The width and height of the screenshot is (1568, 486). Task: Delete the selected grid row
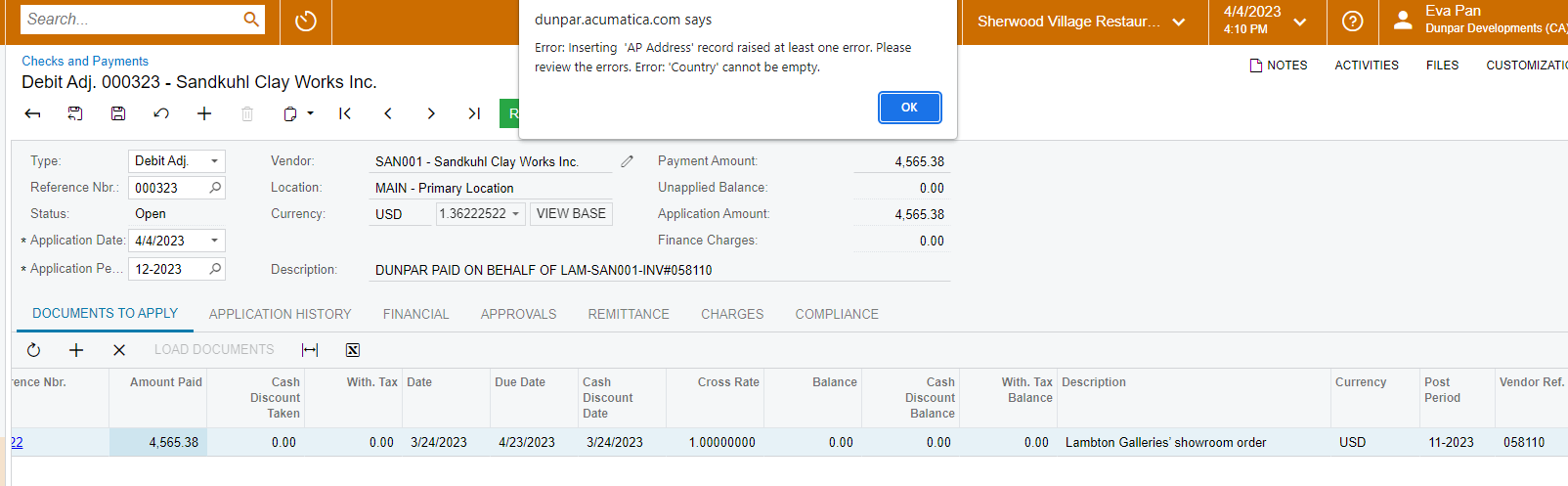pyautogui.click(x=119, y=350)
